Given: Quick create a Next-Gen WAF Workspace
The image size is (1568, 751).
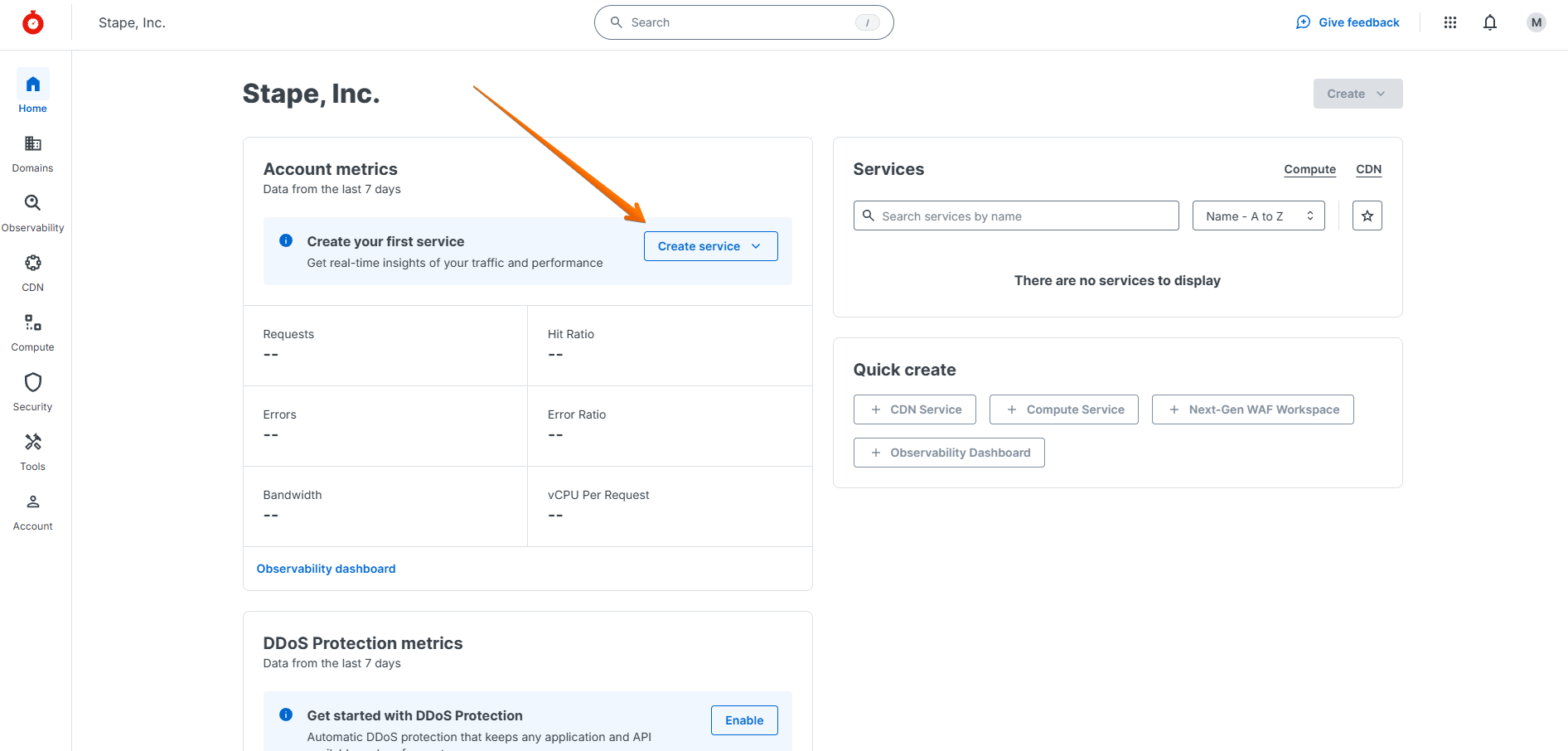Looking at the screenshot, I should [1252, 409].
